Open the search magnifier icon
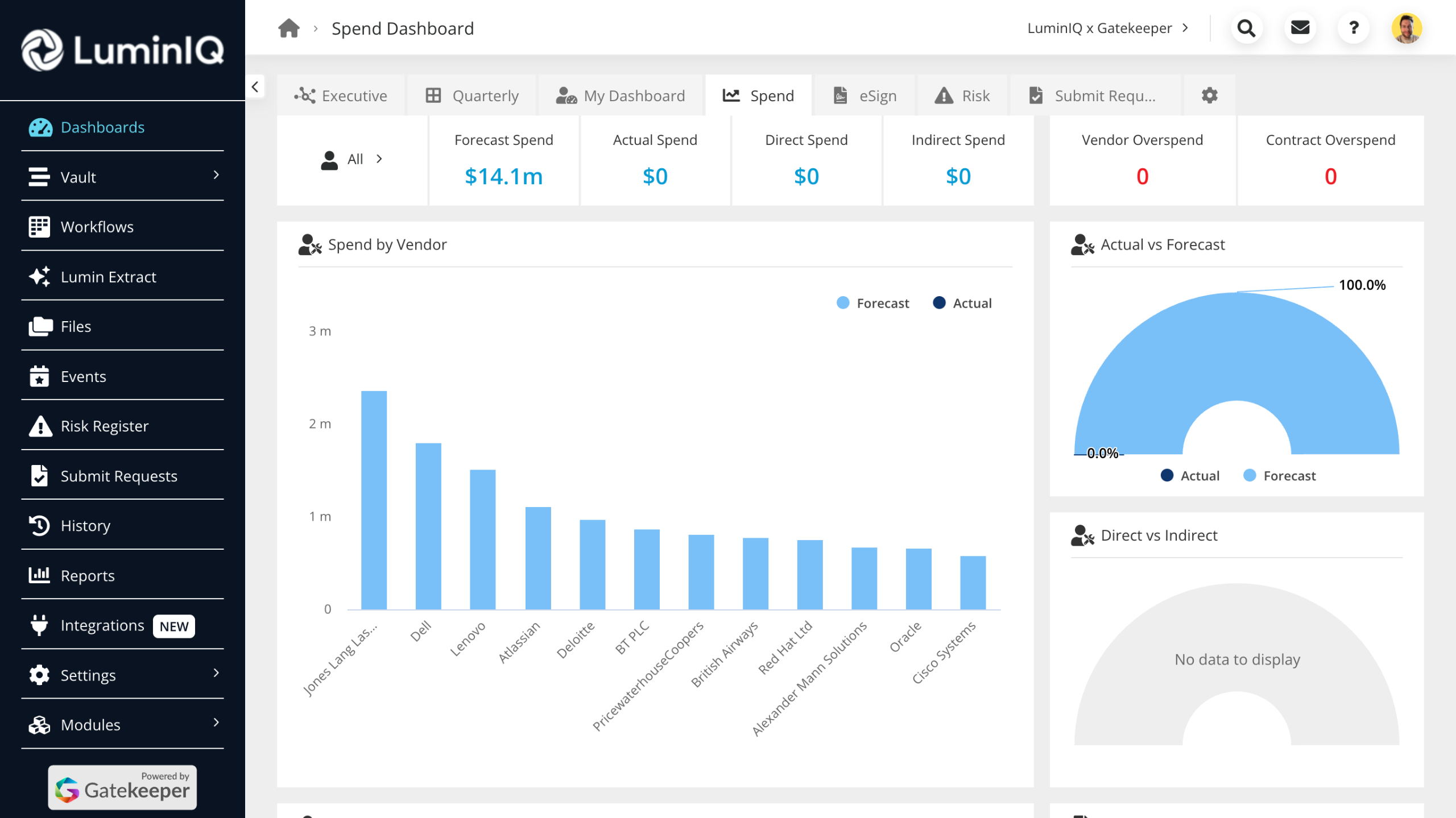This screenshot has width=1456, height=818. pyautogui.click(x=1246, y=28)
